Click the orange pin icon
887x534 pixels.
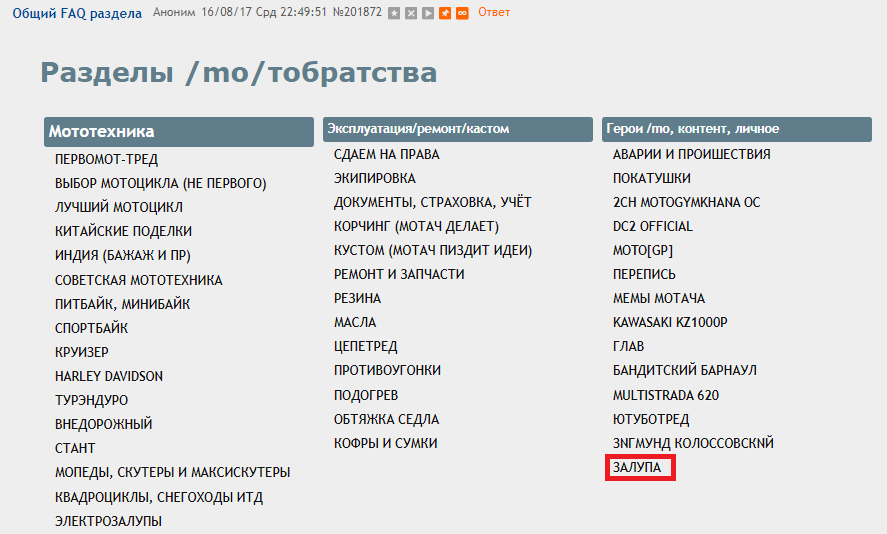tap(445, 13)
